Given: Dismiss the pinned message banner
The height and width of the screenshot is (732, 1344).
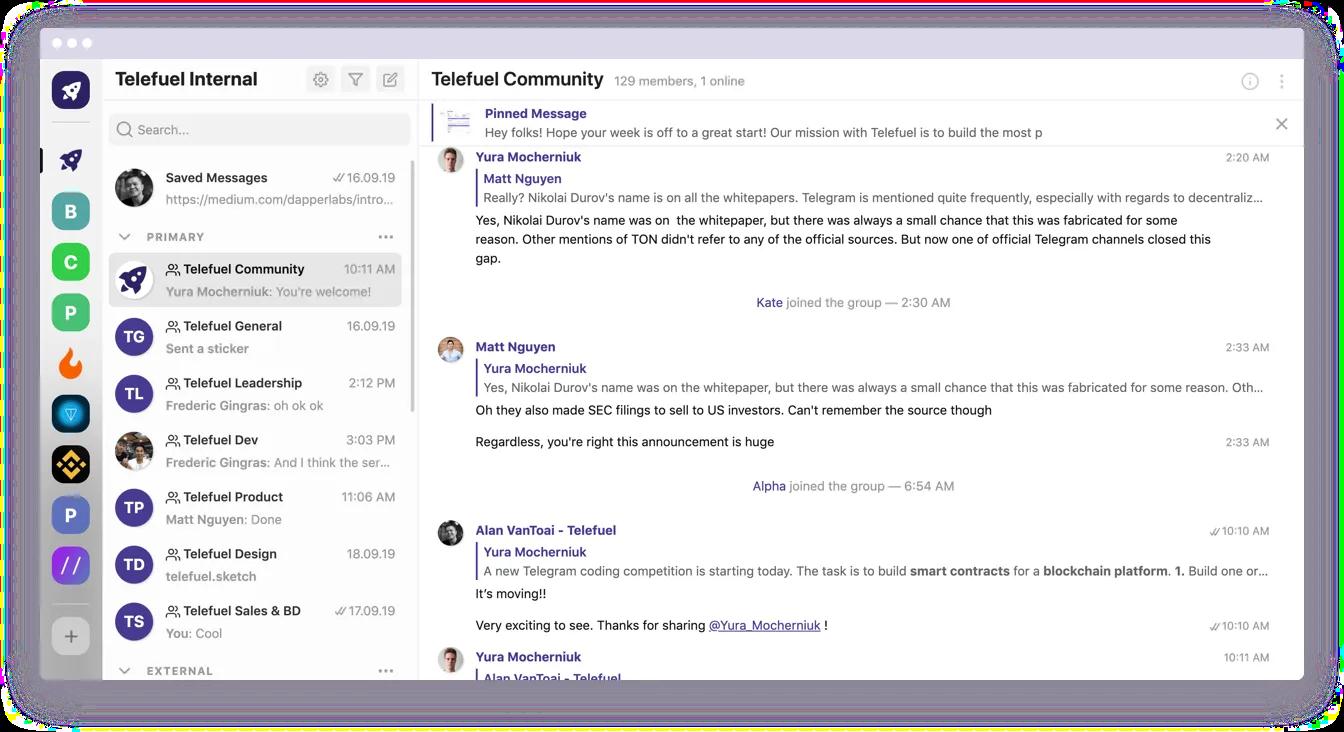Looking at the screenshot, I should point(1281,124).
